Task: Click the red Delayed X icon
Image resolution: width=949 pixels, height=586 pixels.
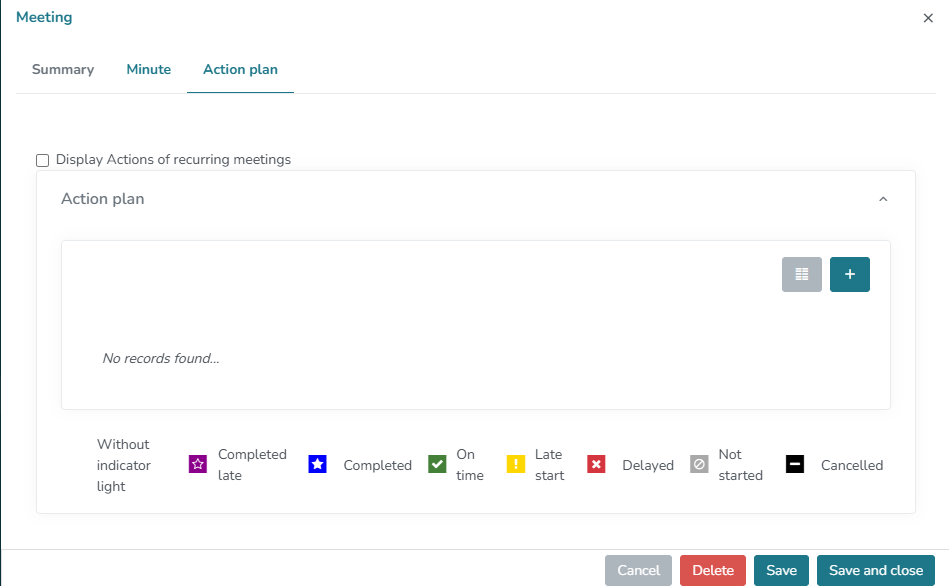Action: coord(596,464)
